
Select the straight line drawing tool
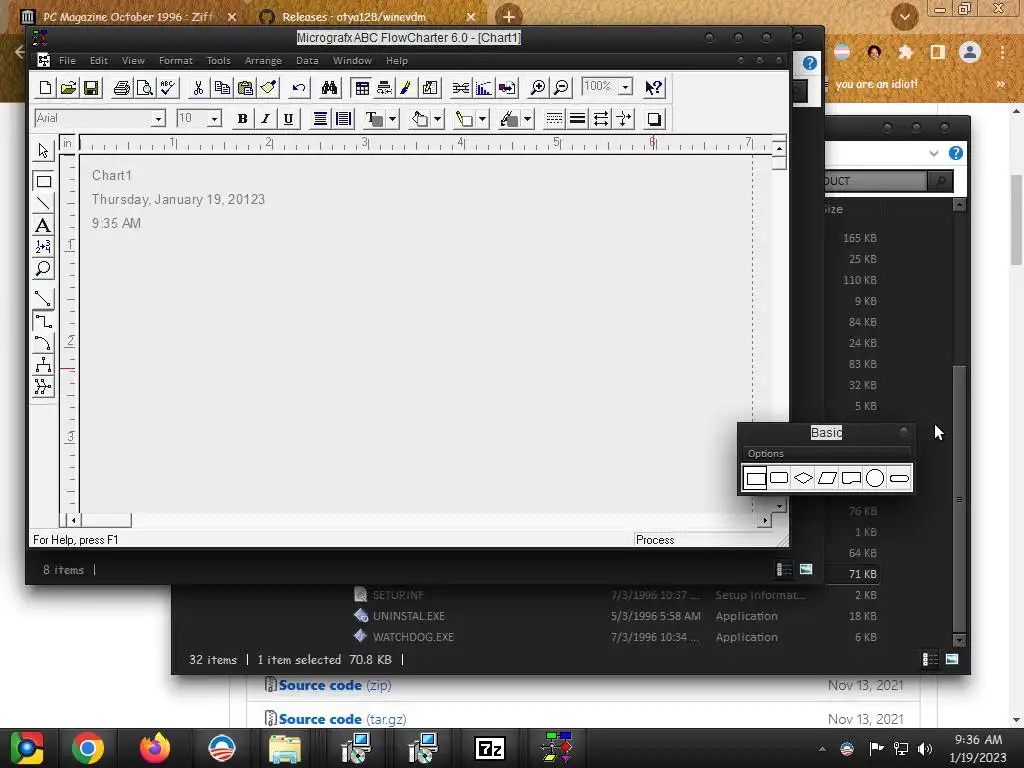[43, 203]
